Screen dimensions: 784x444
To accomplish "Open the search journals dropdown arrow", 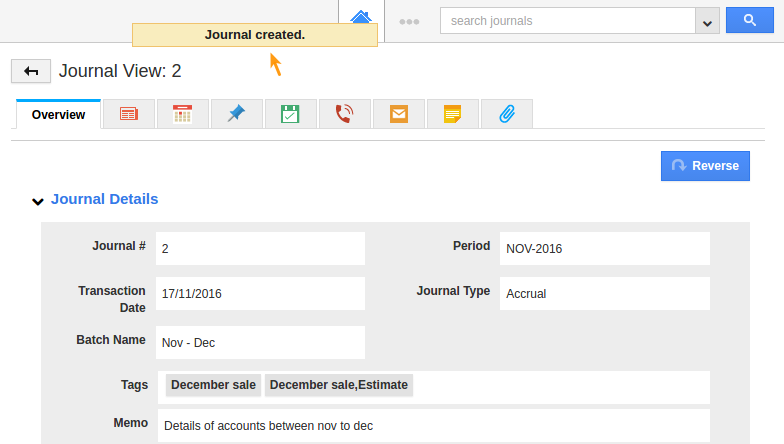I will tap(708, 21).
